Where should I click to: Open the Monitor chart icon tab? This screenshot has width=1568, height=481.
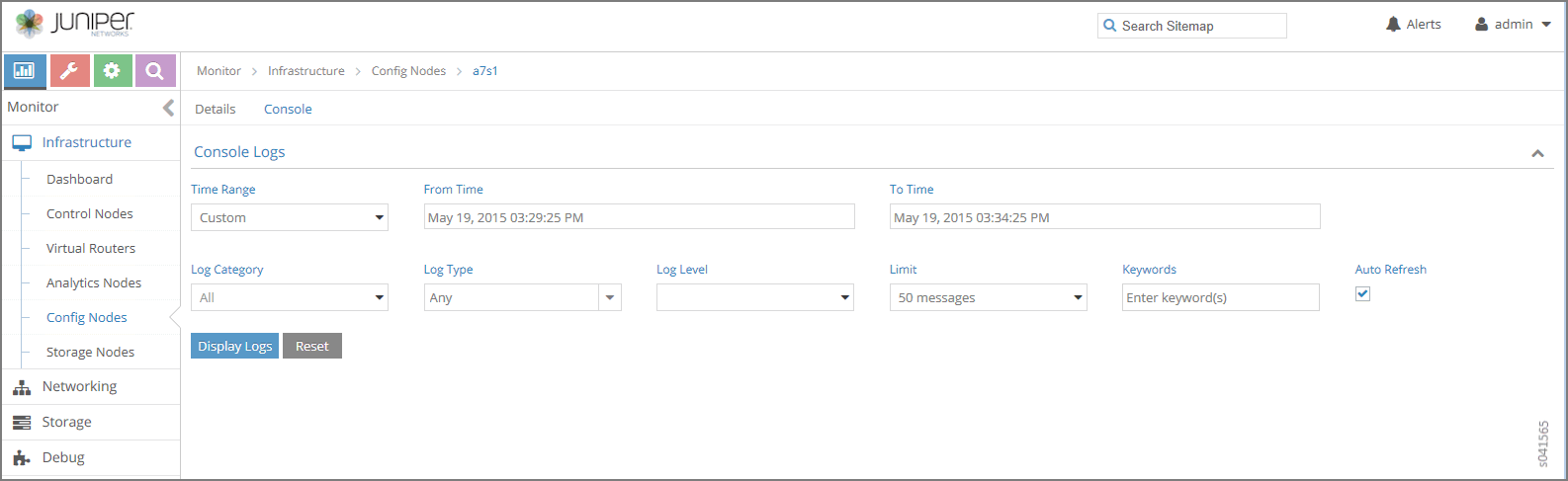click(x=25, y=71)
